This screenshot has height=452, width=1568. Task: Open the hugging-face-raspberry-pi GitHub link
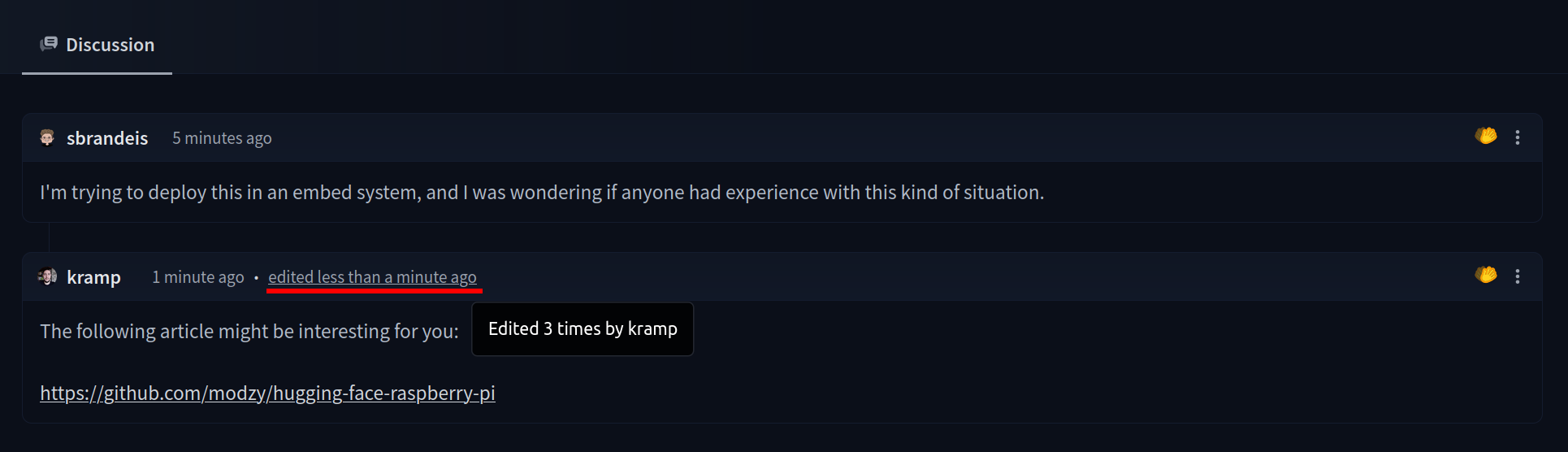tap(267, 393)
